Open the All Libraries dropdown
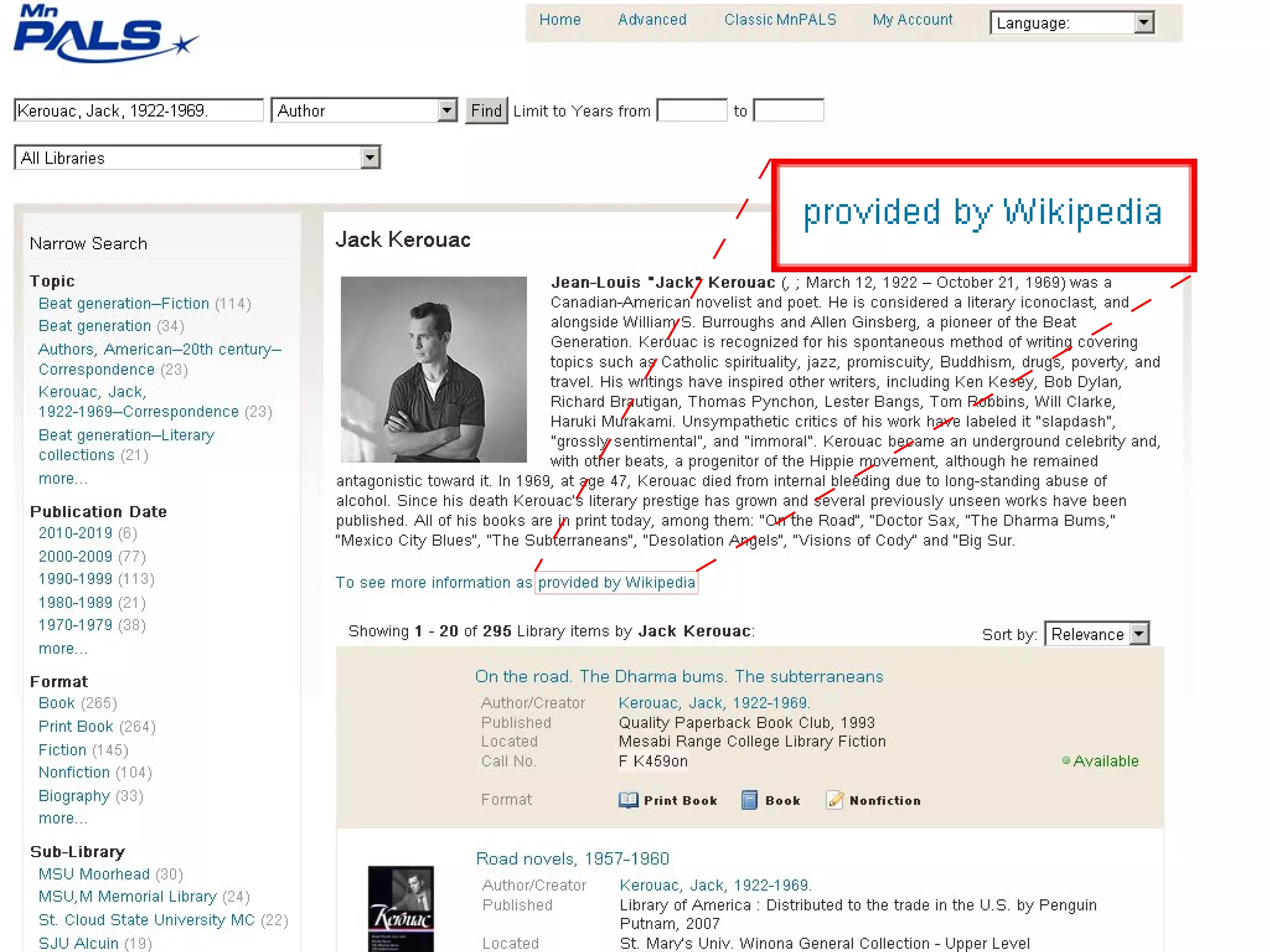1270x952 pixels. tap(197, 158)
